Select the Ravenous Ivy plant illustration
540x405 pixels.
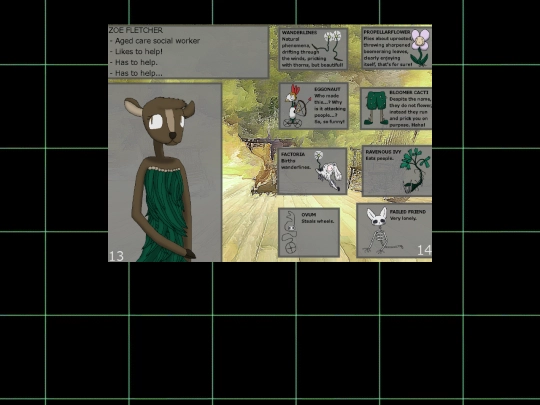pos(416,170)
